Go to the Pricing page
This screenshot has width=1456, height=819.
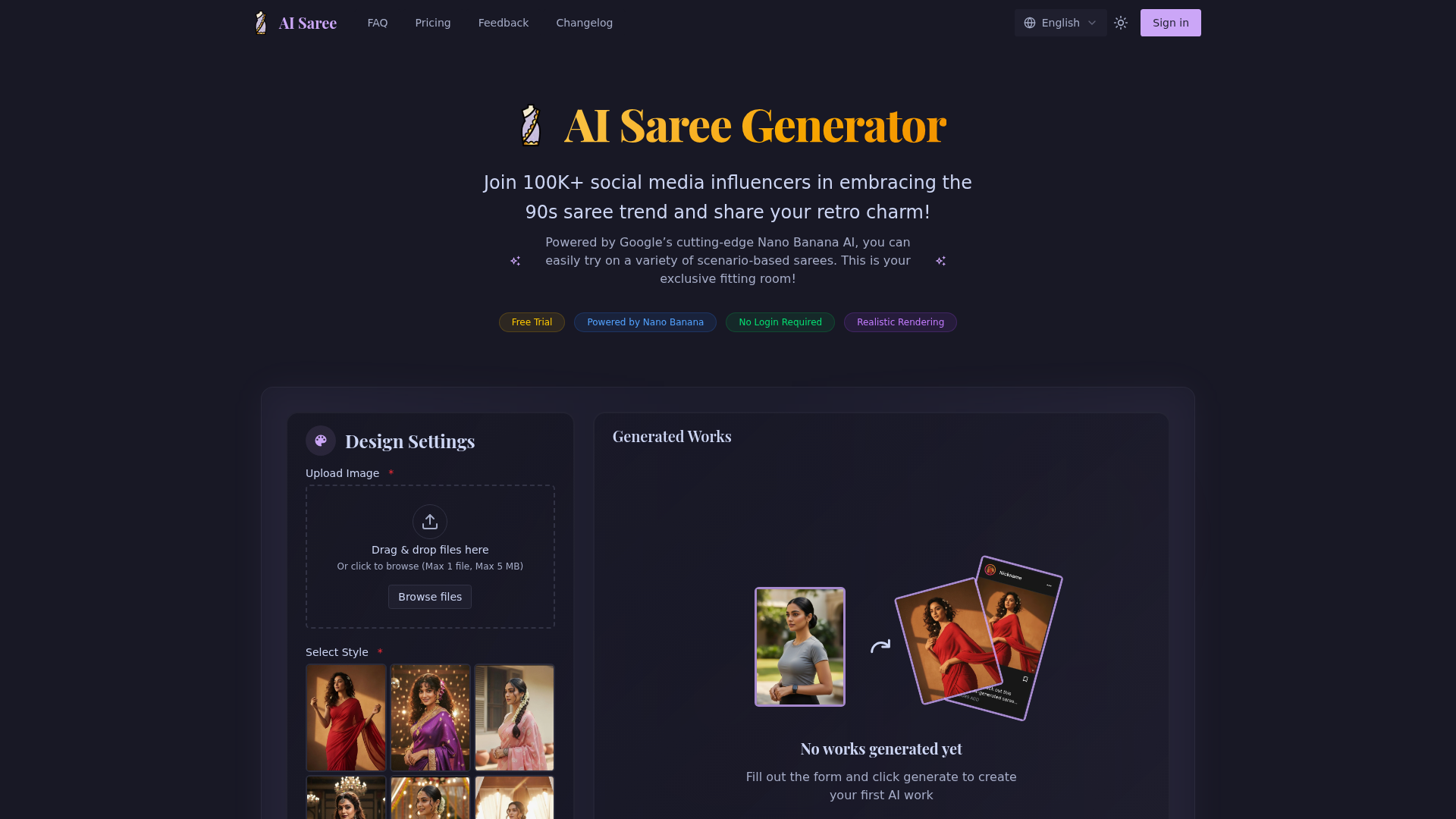point(433,23)
